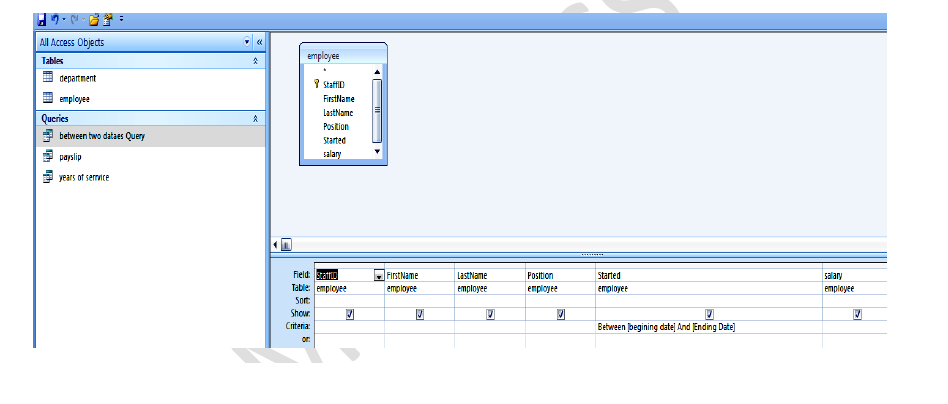948x404 pixels.
Task: Toggle Show checkbox for salary column
Action: [857, 313]
